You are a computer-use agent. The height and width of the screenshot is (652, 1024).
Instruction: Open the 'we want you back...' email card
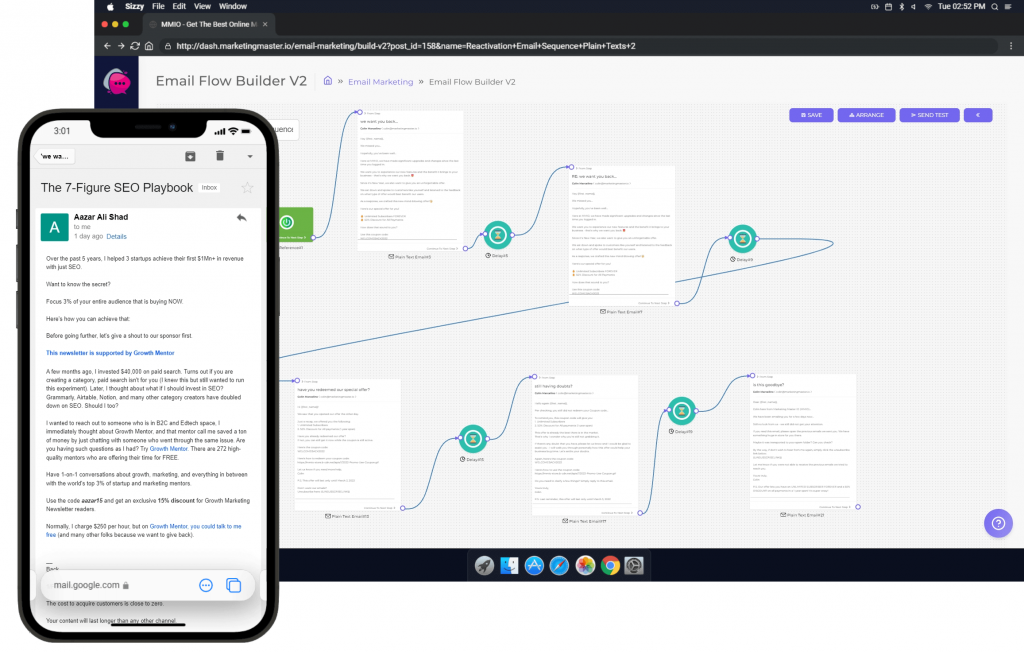point(410,181)
